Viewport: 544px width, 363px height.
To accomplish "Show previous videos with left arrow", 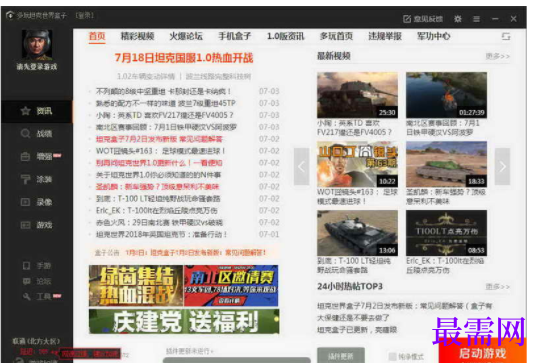I will 301,167.
